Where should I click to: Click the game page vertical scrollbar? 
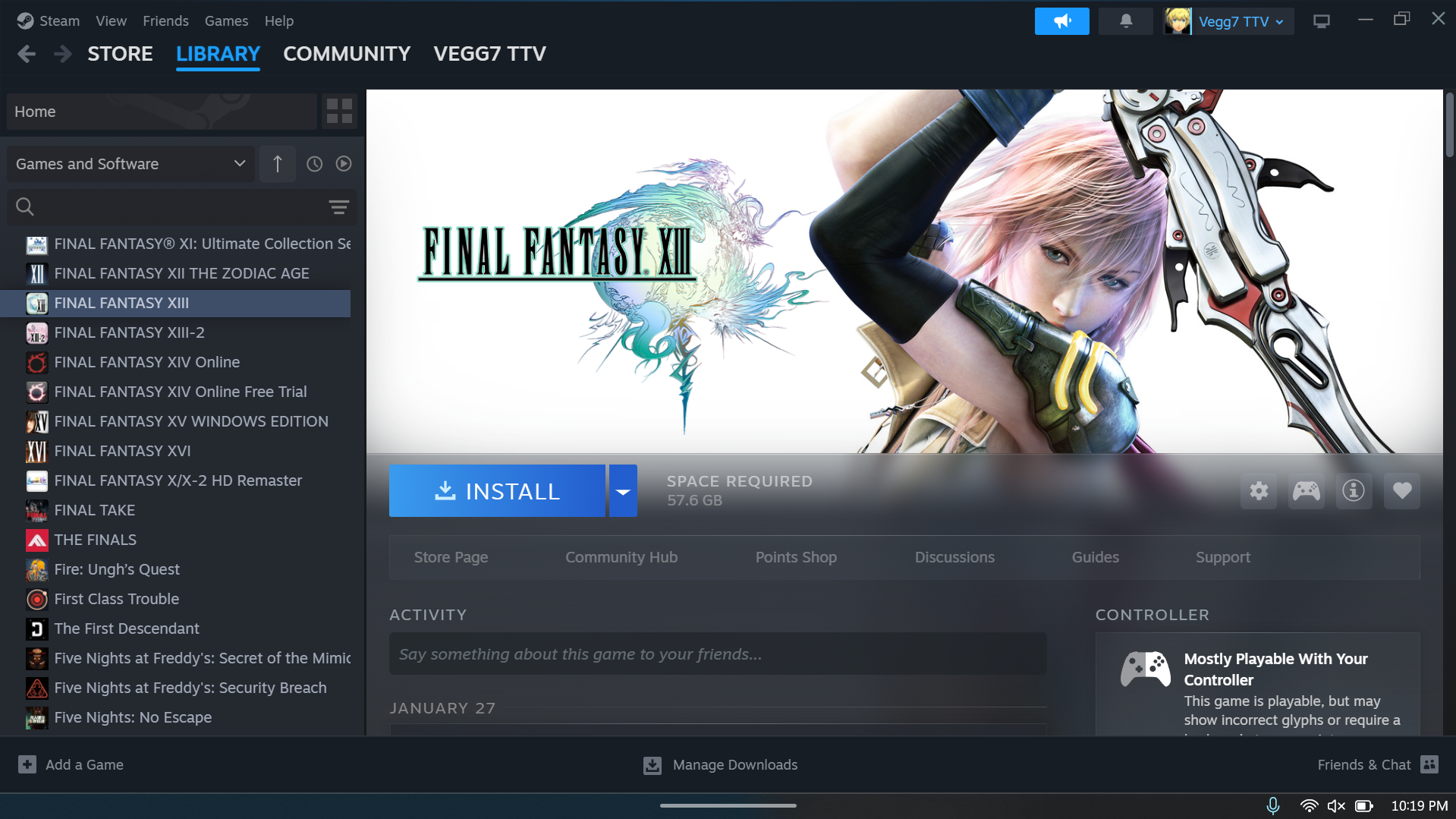tap(1449, 125)
